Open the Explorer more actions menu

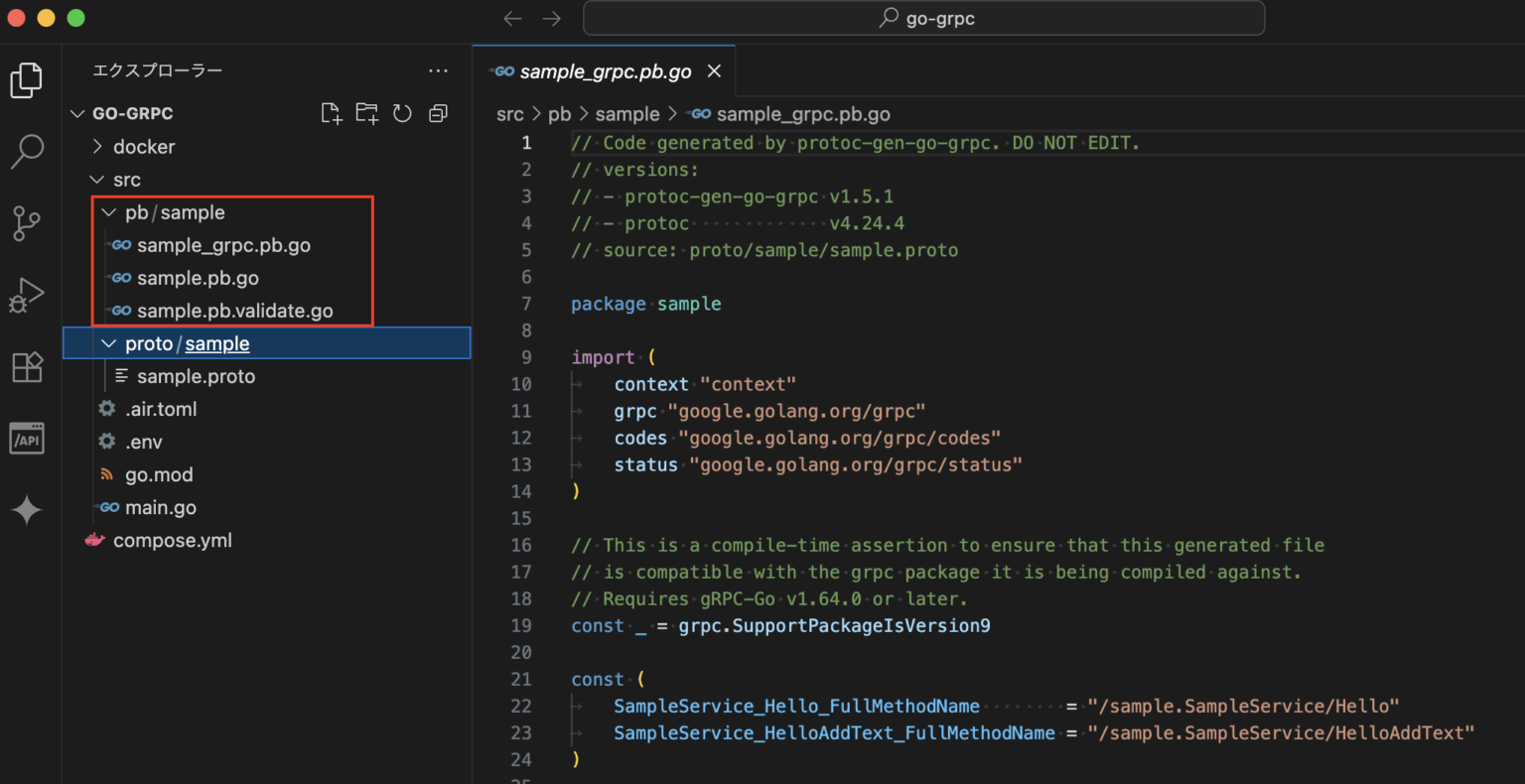[x=438, y=69]
